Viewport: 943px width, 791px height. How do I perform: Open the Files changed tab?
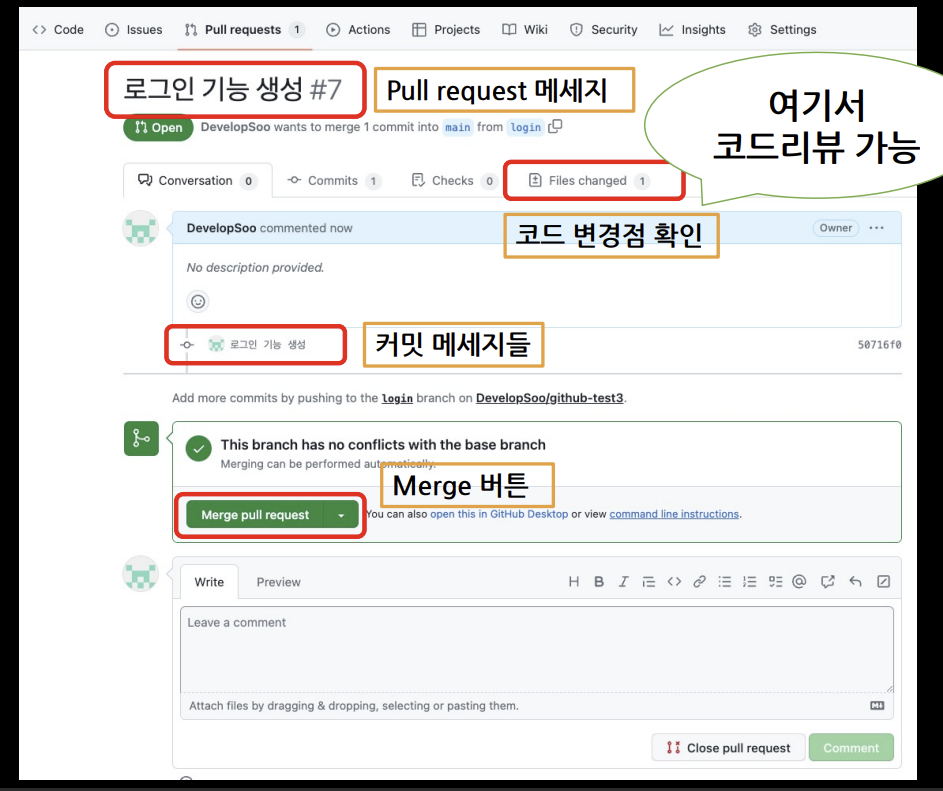coord(589,180)
